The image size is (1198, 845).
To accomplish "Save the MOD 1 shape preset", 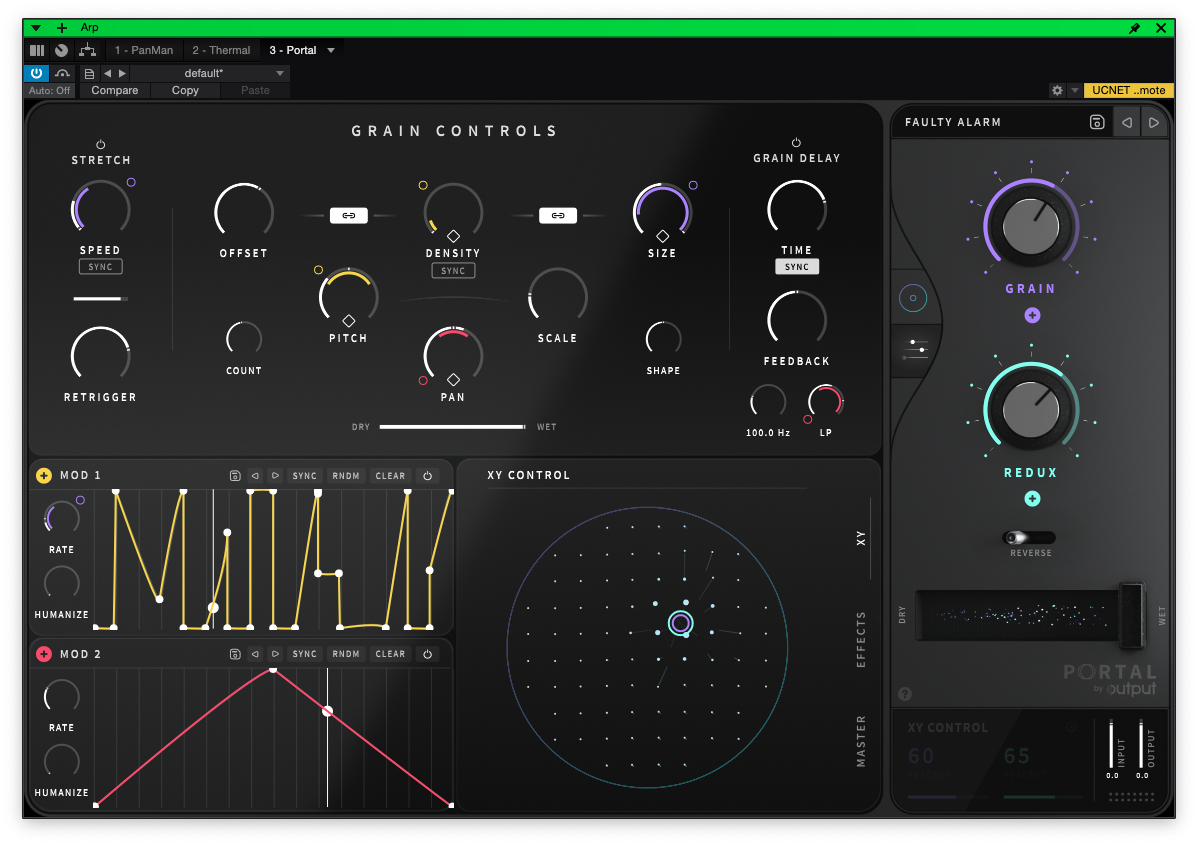I will pos(235,475).
